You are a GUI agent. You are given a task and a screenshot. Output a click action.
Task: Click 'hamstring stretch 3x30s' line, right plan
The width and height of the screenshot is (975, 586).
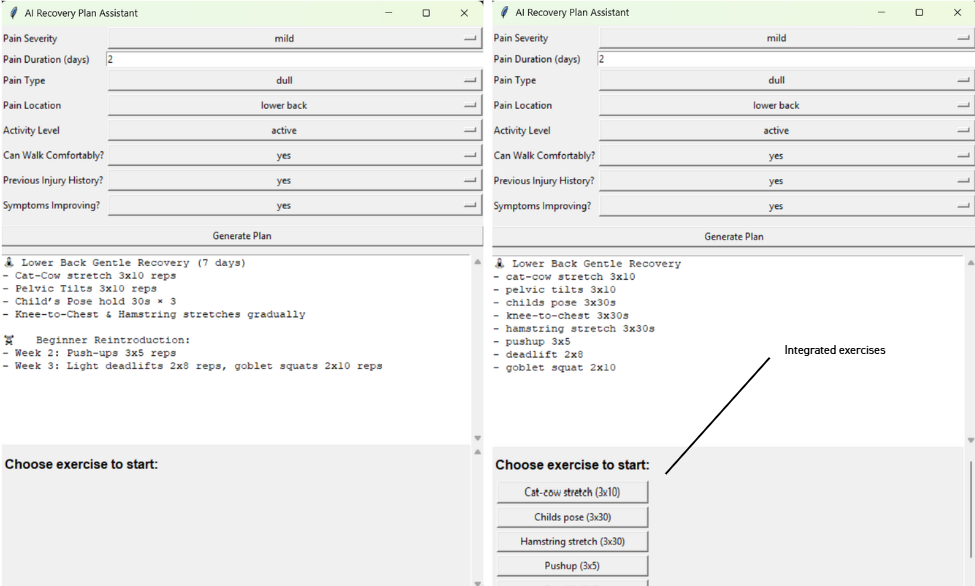coord(574,328)
